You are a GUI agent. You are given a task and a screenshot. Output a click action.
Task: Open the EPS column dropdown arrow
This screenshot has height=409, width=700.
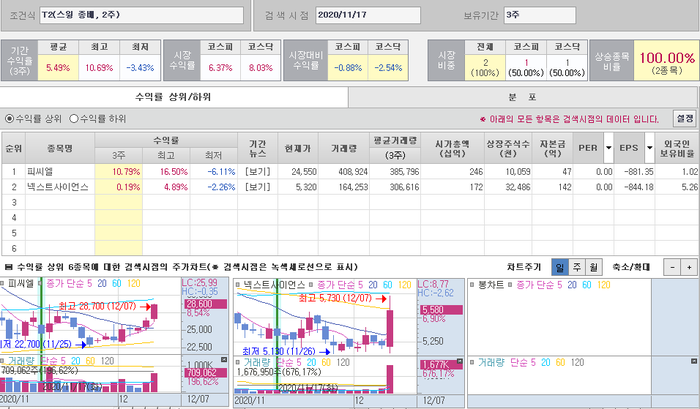pyautogui.click(x=650, y=147)
